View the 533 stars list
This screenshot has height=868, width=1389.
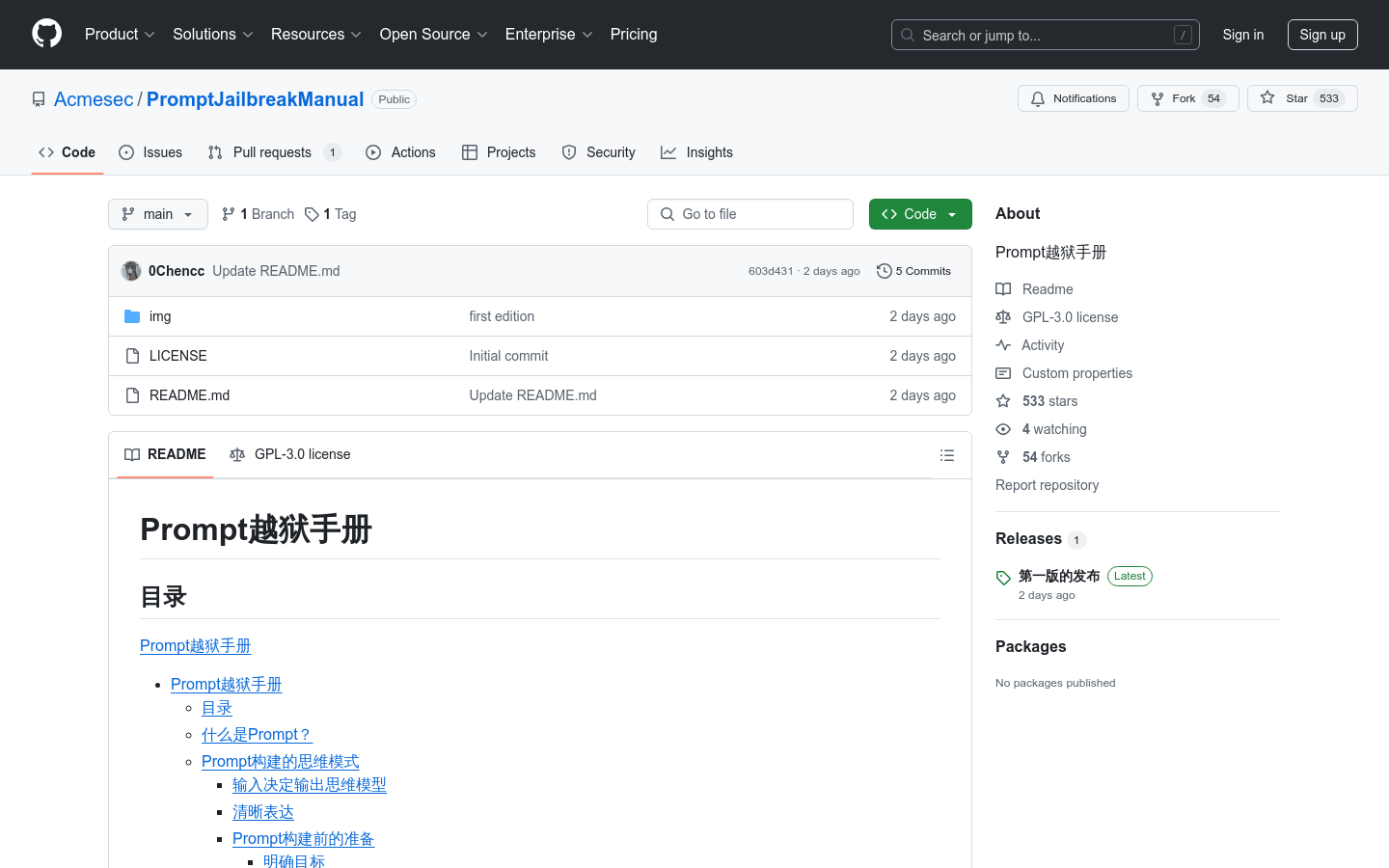(x=1037, y=401)
